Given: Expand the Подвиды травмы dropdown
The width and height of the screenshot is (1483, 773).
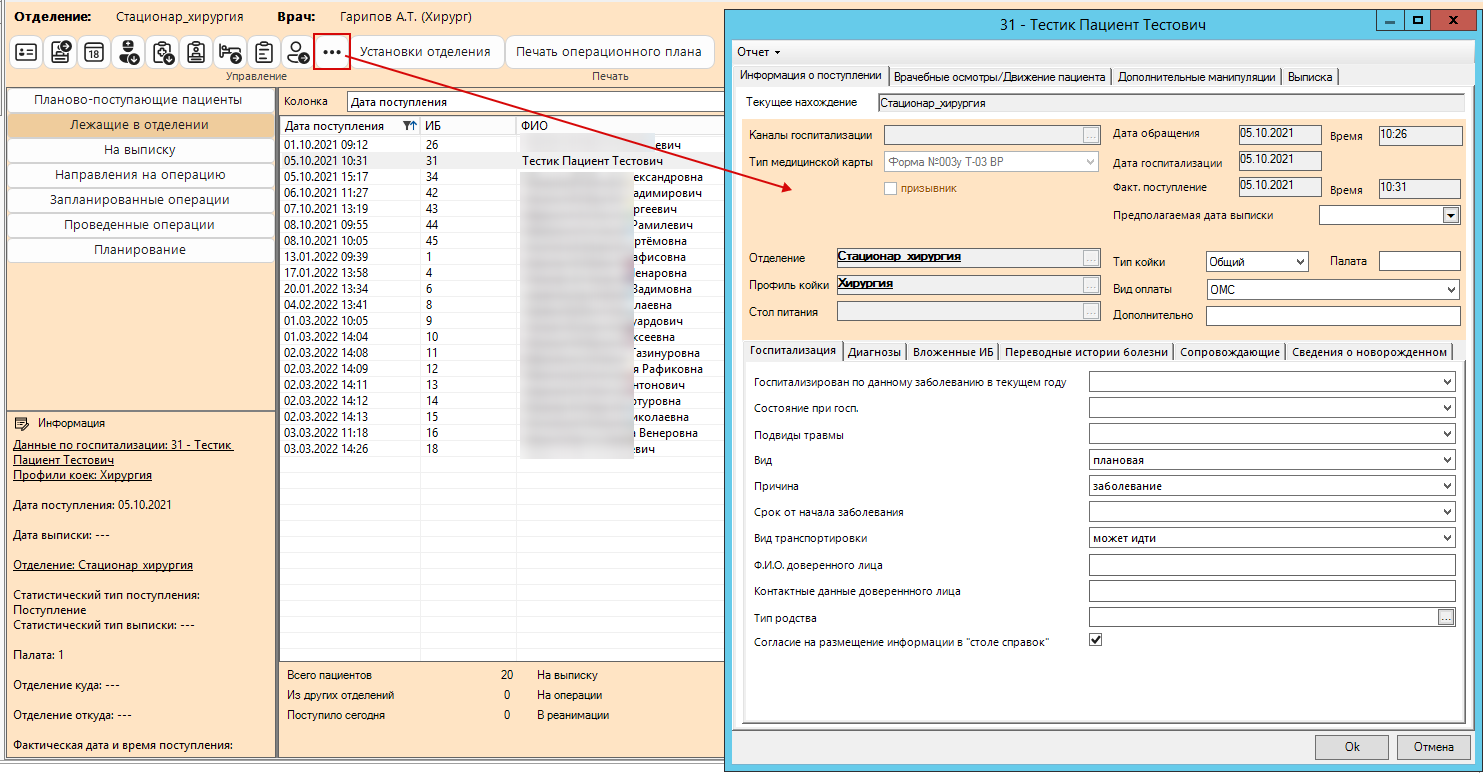Looking at the screenshot, I should [1447, 434].
